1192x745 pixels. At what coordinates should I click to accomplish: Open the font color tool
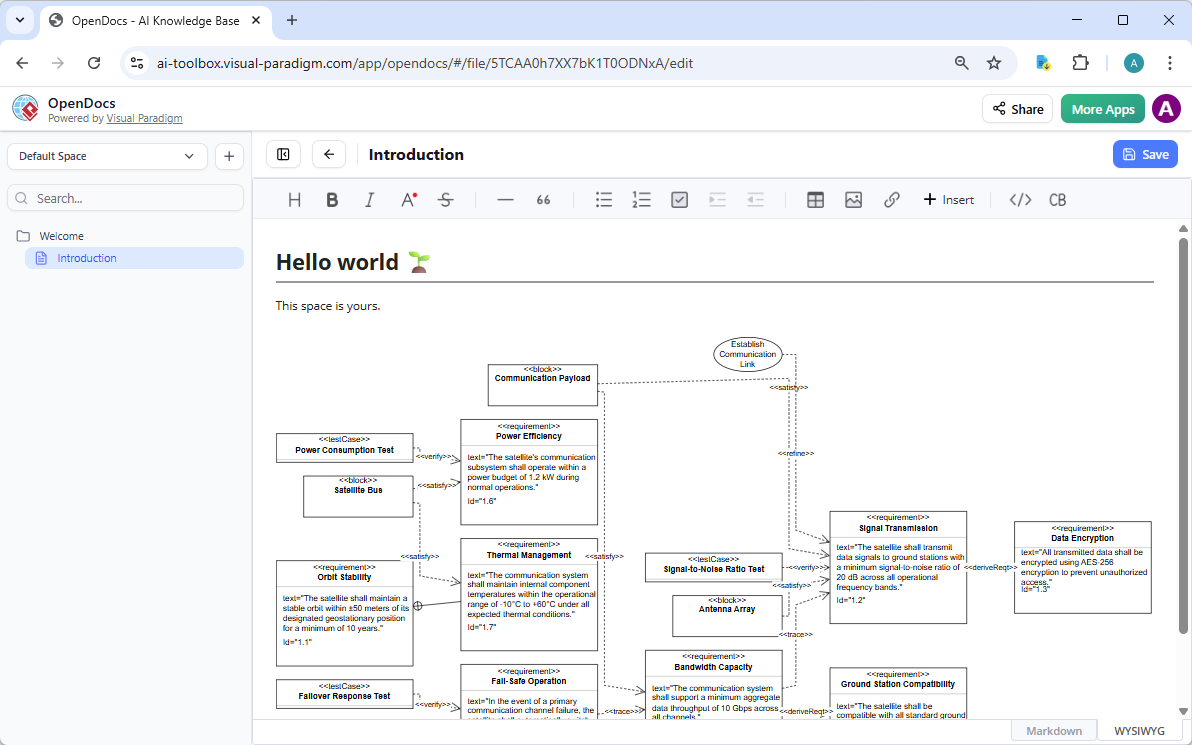click(x=407, y=199)
